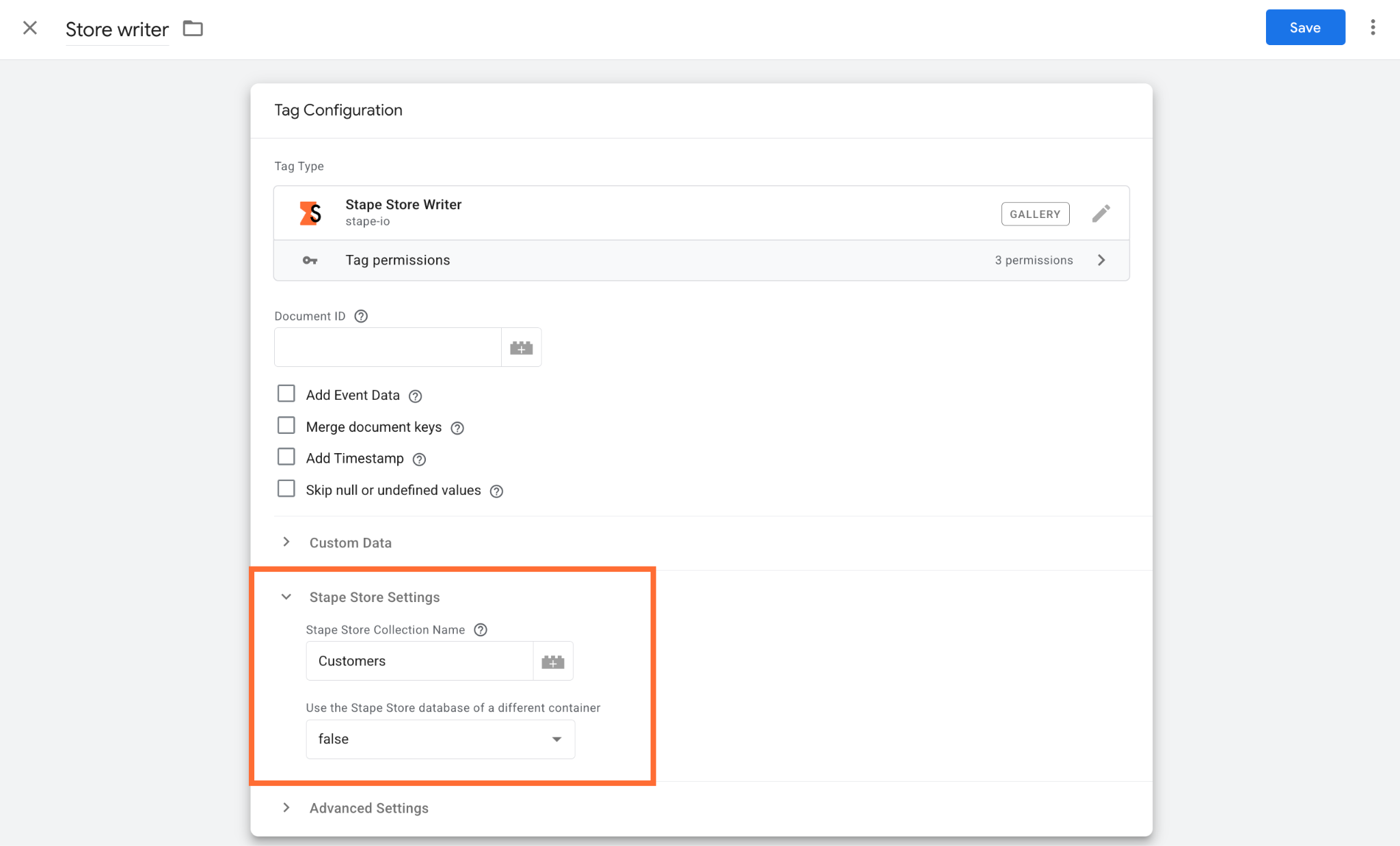Insert variable button beside Document ID field
Screen dimensions: 1400x846
tap(521, 348)
